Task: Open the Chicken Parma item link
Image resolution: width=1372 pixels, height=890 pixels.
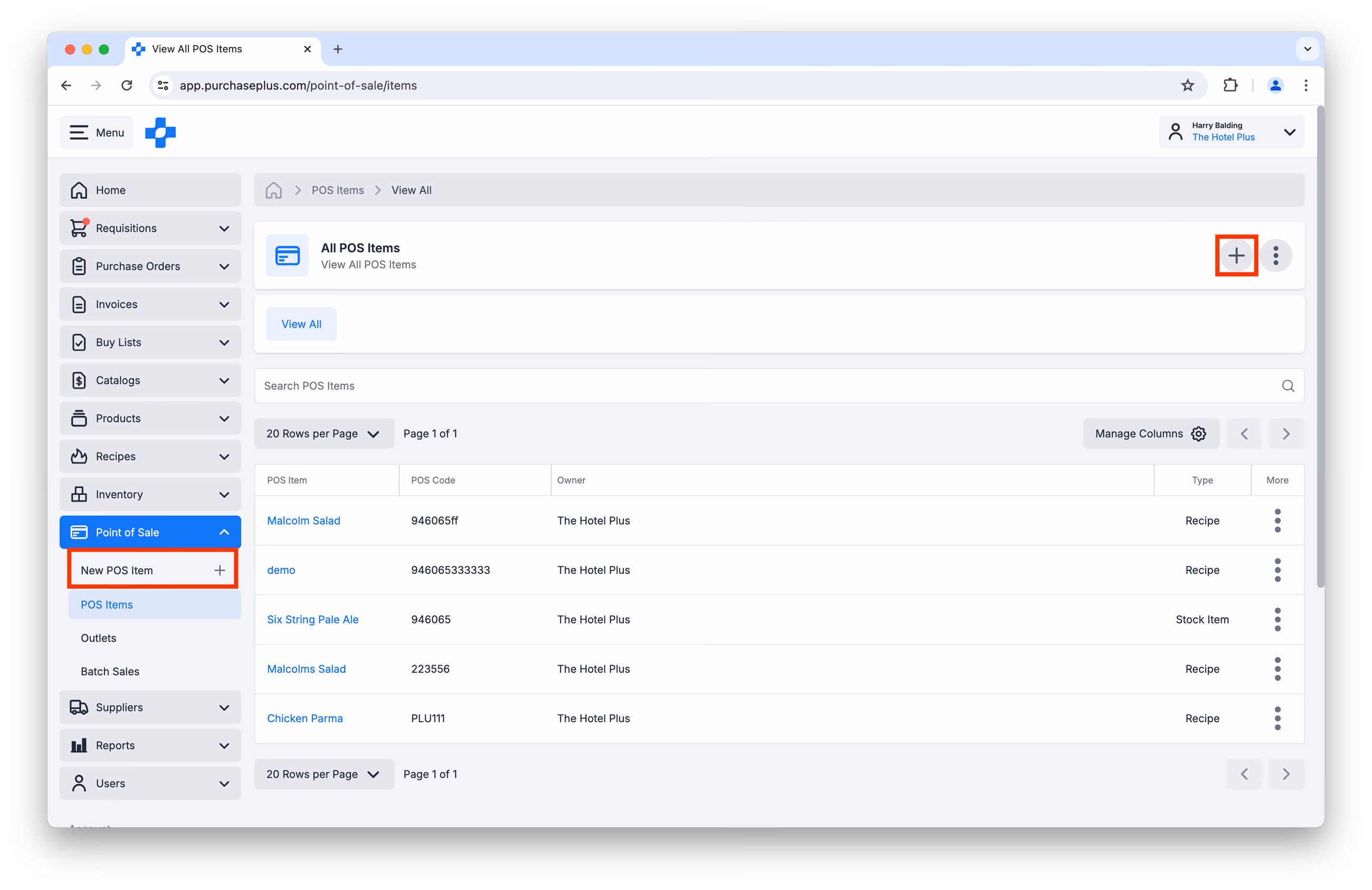Action: (305, 719)
